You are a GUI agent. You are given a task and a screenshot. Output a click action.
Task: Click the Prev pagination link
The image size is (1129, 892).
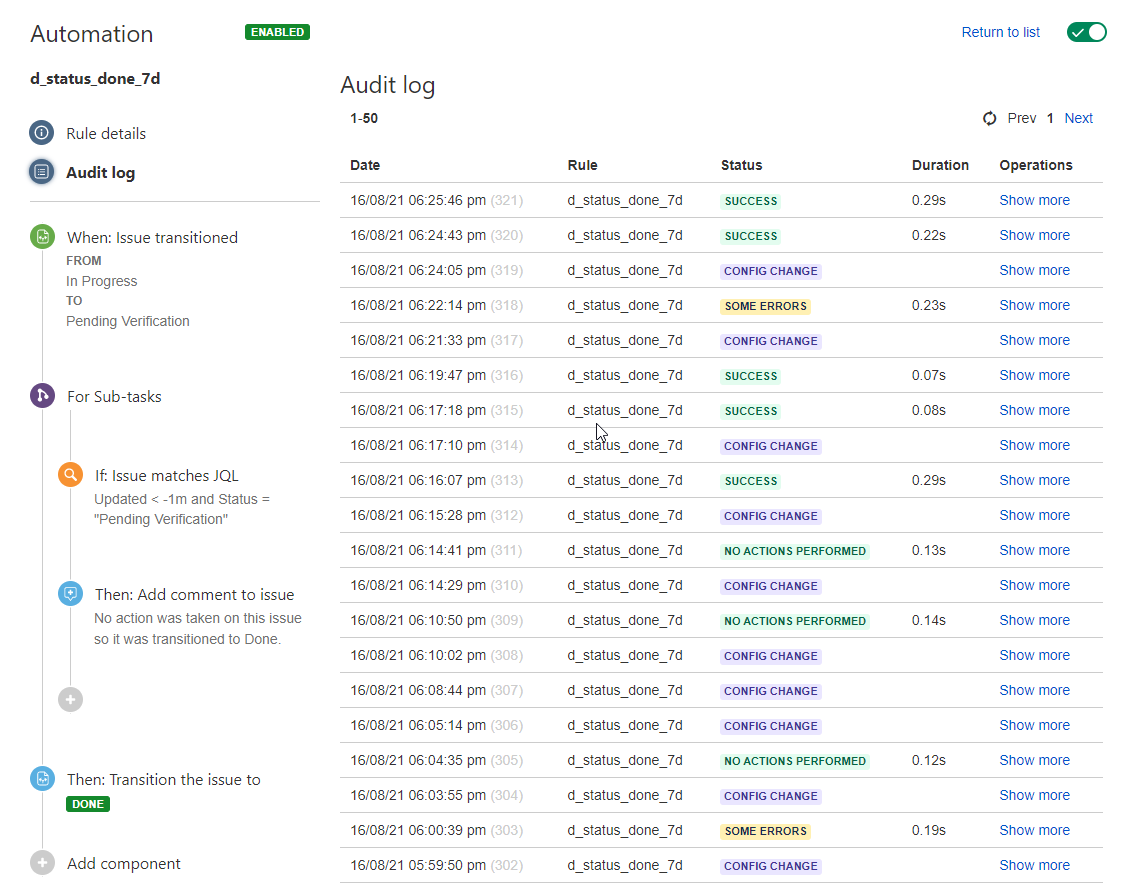coord(1022,118)
